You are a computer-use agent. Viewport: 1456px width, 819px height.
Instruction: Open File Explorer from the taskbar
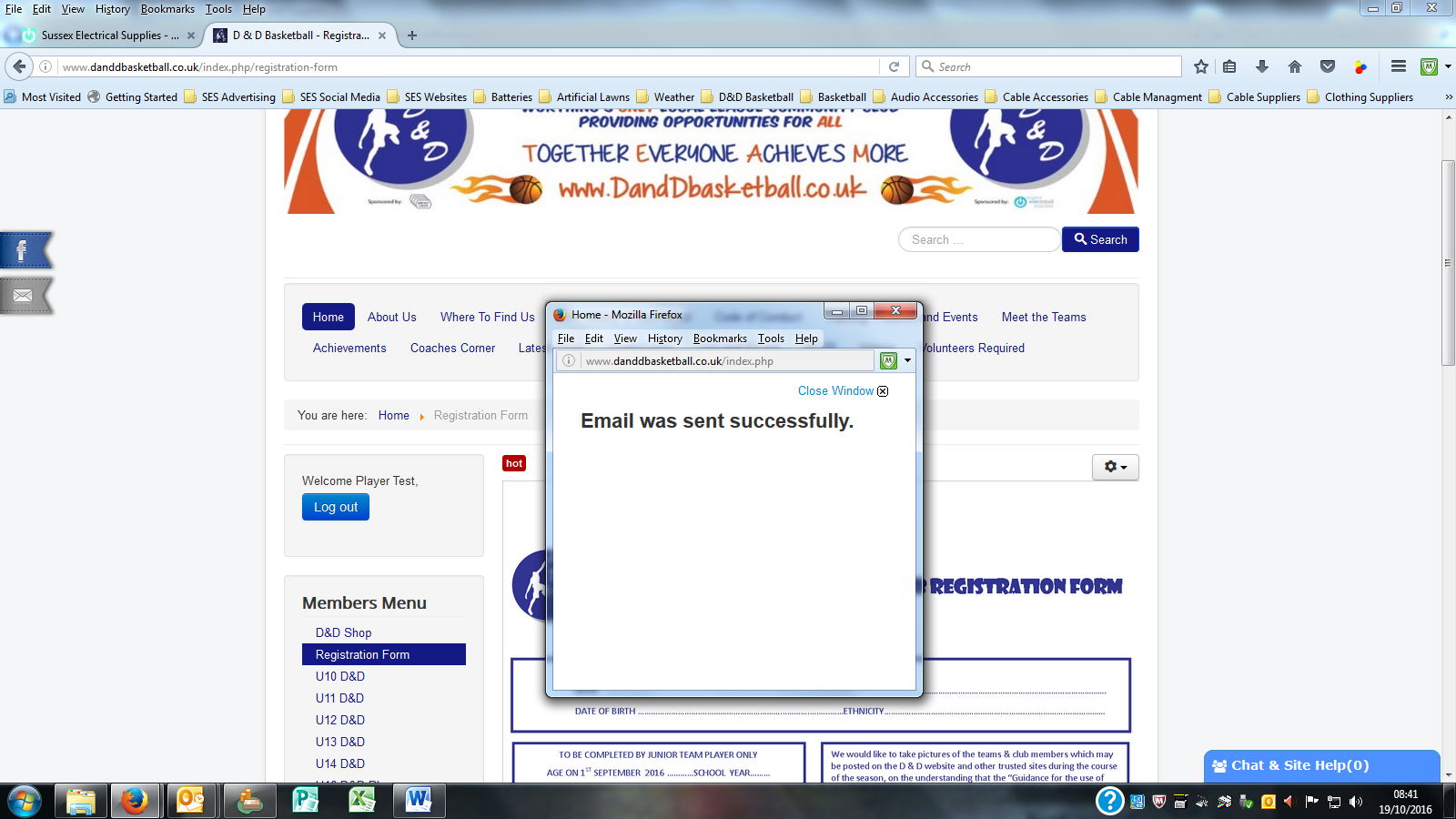coord(80,802)
